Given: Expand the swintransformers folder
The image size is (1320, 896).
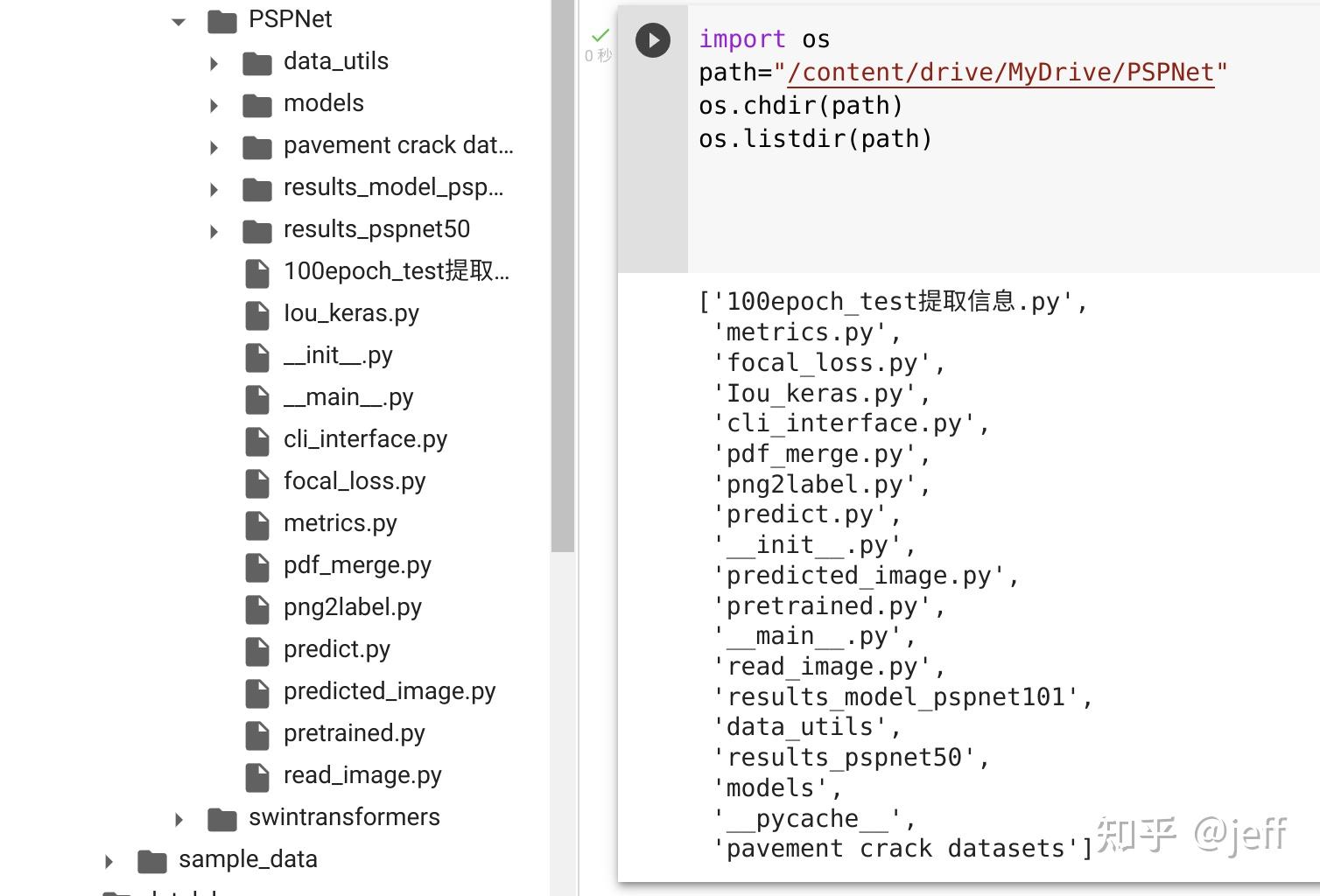Looking at the screenshot, I should pos(179,819).
